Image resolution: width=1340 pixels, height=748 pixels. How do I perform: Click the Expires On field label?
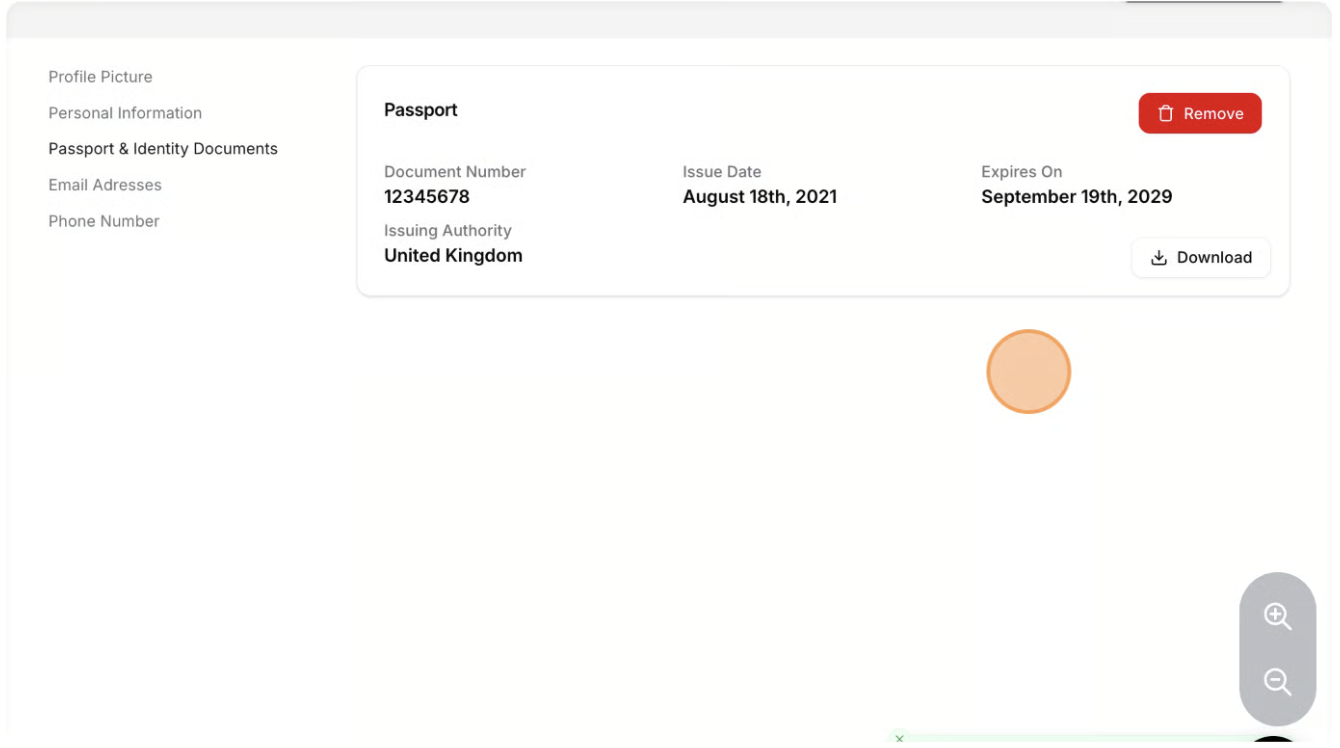(x=1021, y=172)
